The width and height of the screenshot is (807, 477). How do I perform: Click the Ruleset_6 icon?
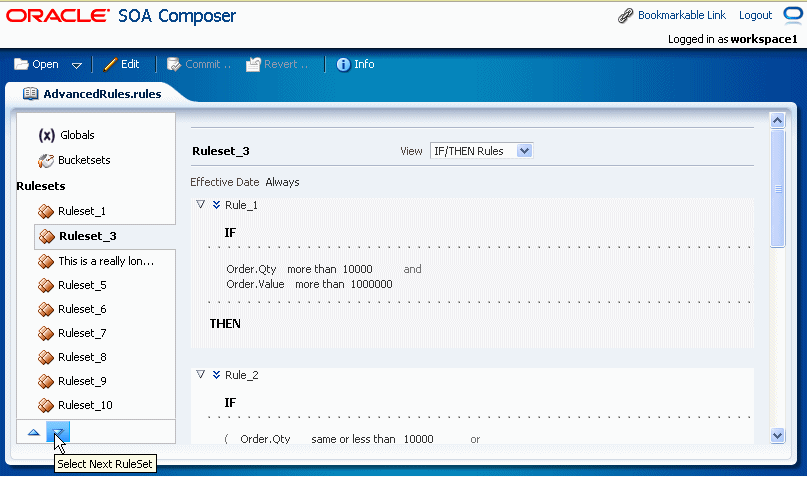[46, 309]
